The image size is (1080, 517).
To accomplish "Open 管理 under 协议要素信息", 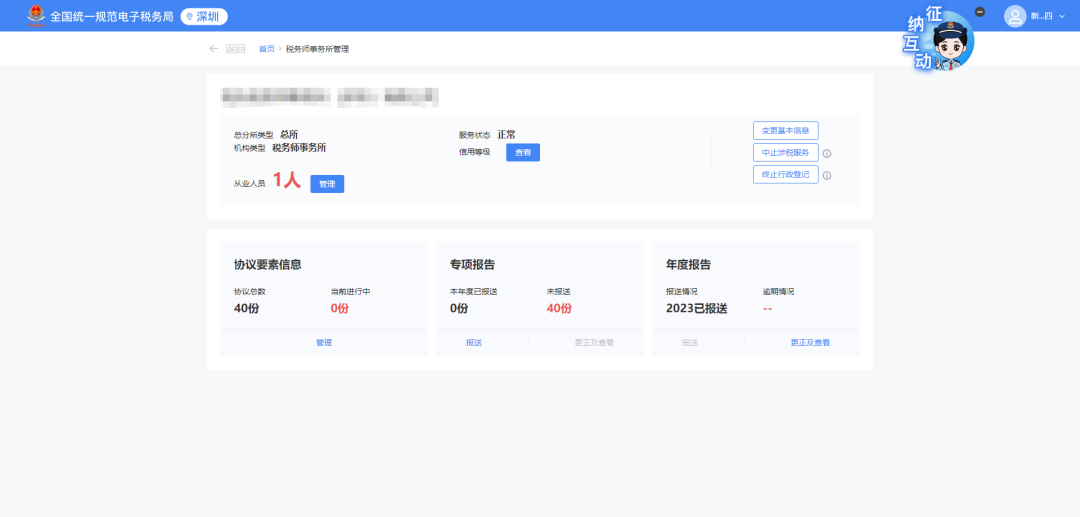I will (x=324, y=342).
